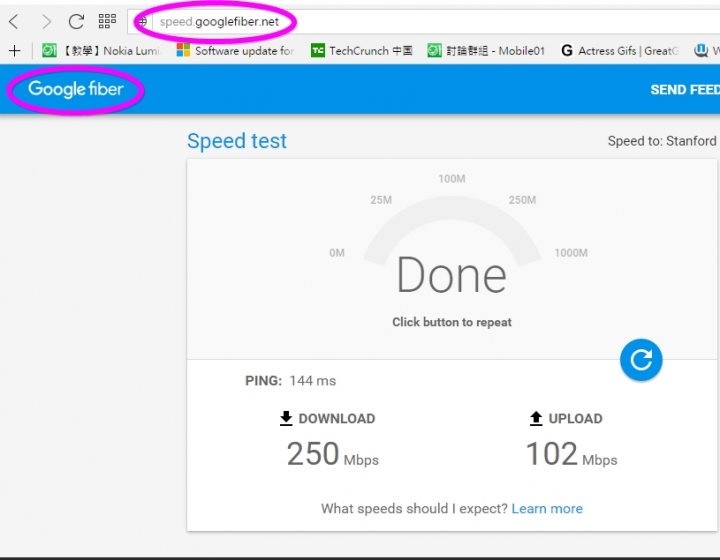This screenshot has width=720, height=560.
Task: Click the browser back arrow
Action: 14,21
